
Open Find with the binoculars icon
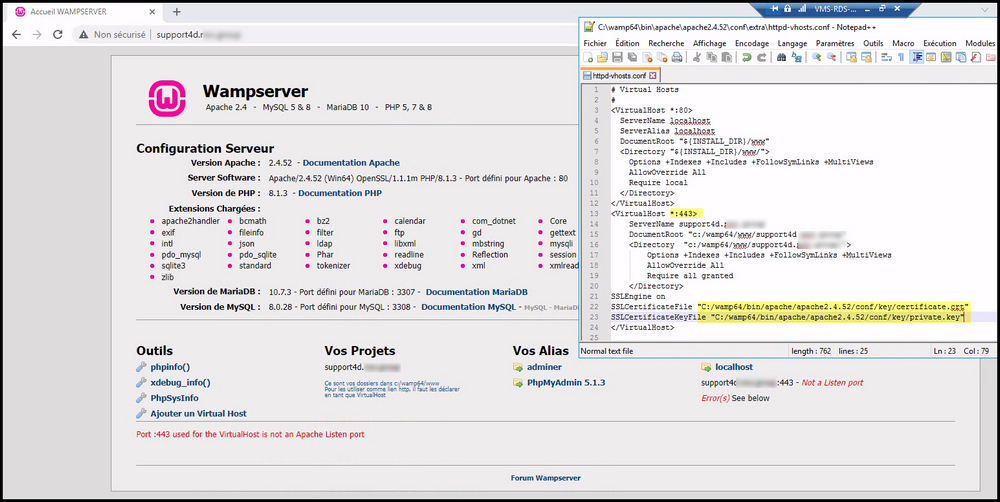pos(781,58)
